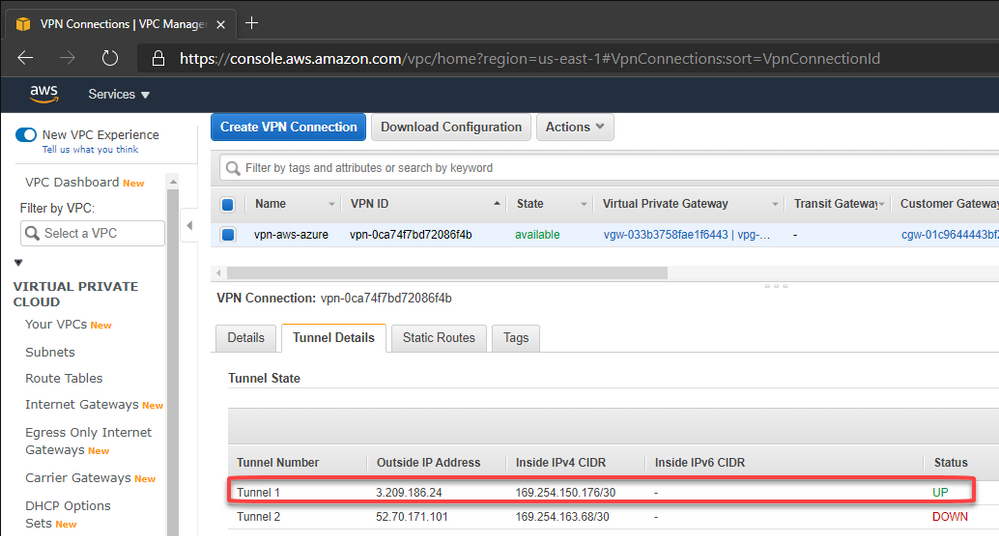Image resolution: width=999 pixels, height=536 pixels.
Task: Open Carrier Gateways in the sidebar
Action: 78,478
